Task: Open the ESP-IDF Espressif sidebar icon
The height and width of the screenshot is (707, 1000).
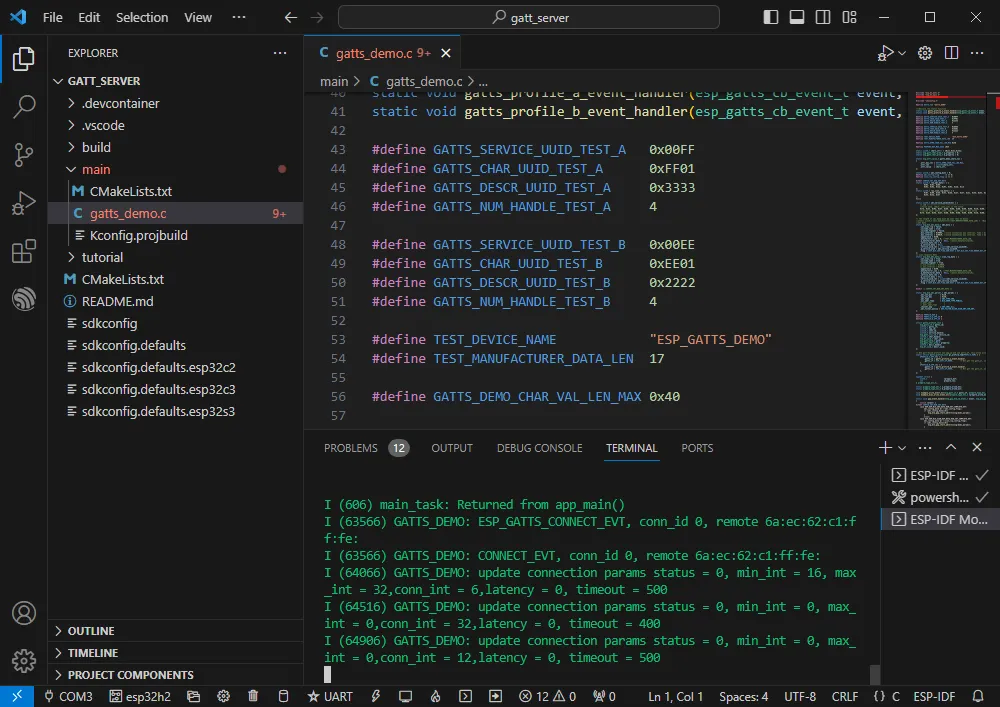Action: point(24,299)
